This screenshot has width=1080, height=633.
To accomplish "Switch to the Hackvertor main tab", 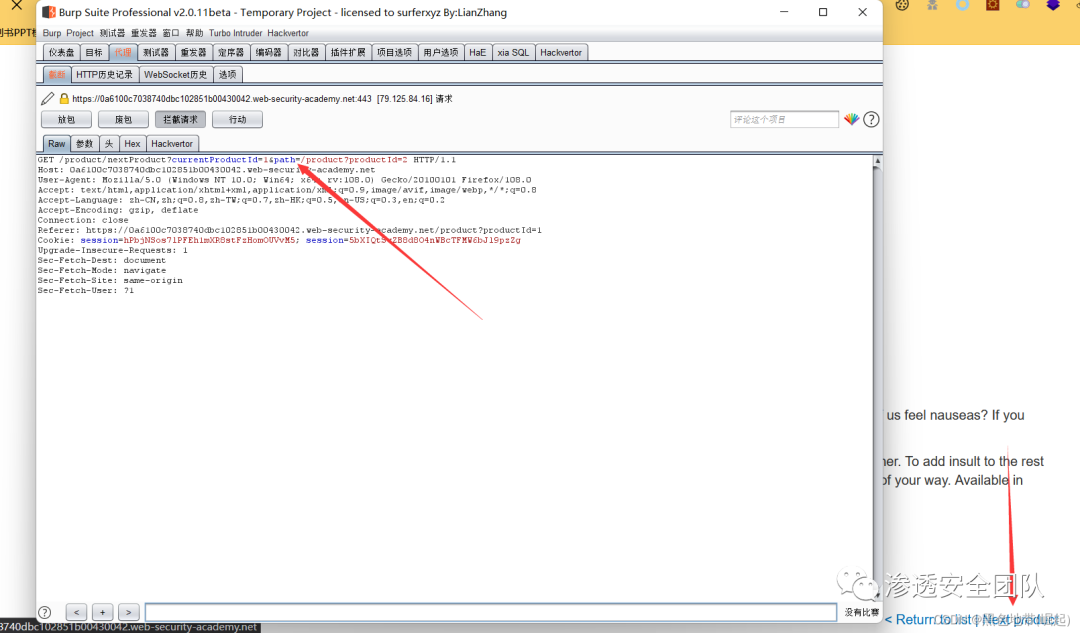I will pyautogui.click(x=561, y=52).
